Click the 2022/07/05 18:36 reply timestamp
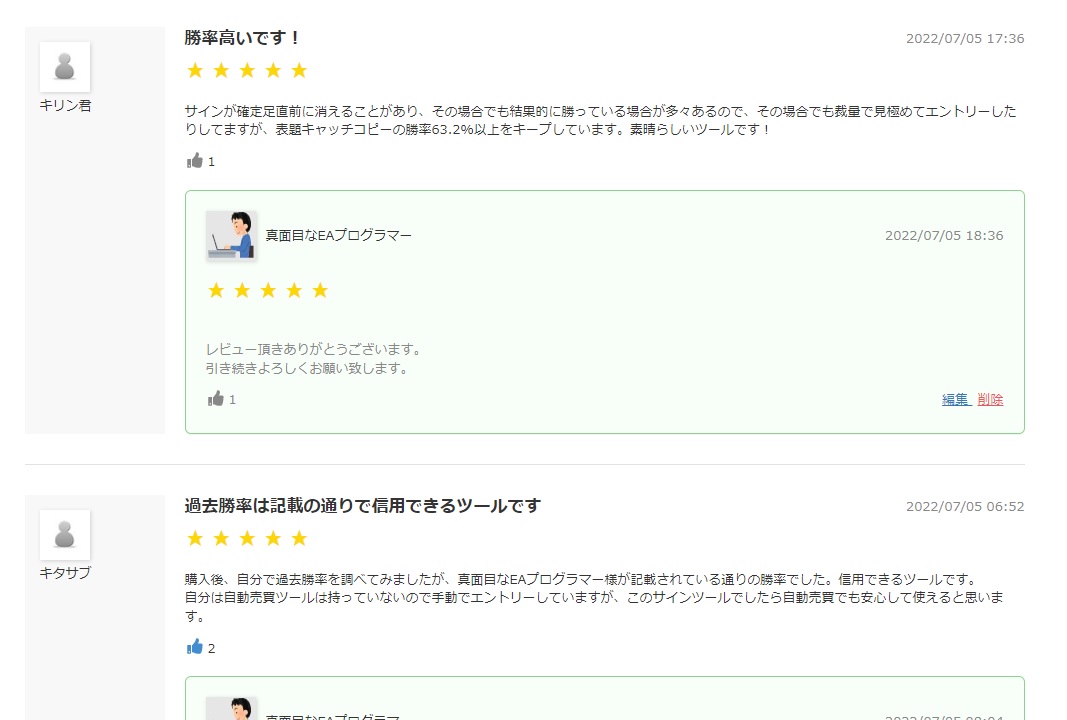The image size is (1067, 720). (943, 236)
